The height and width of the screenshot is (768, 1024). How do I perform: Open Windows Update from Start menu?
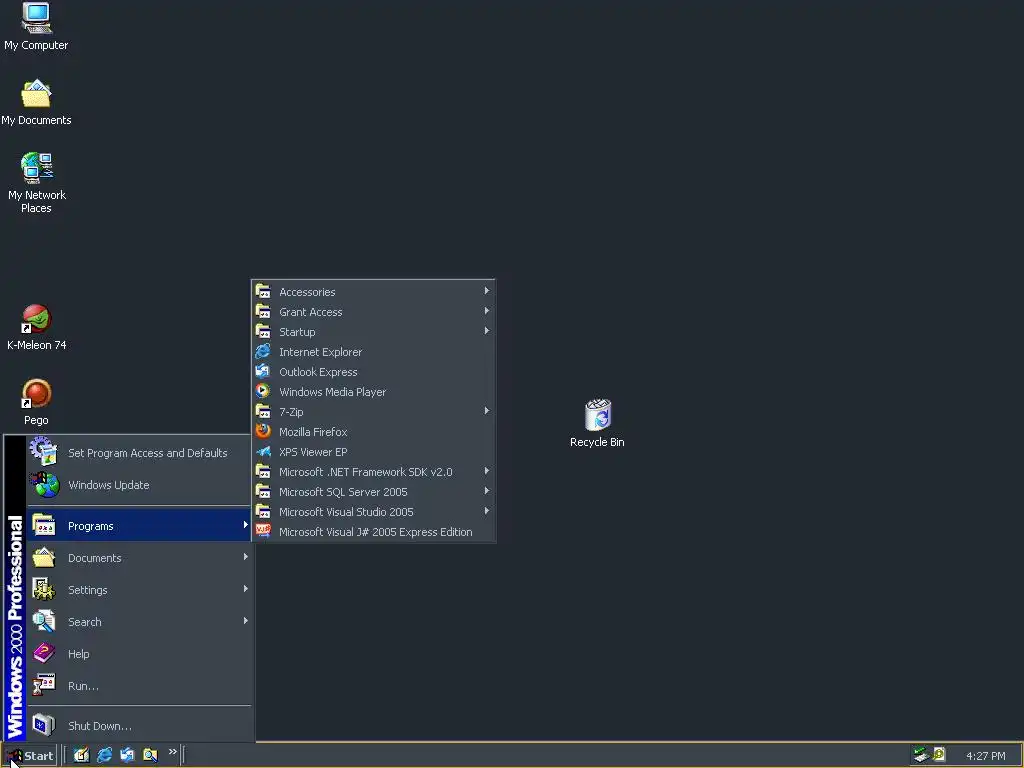pyautogui.click(x=139, y=485)
